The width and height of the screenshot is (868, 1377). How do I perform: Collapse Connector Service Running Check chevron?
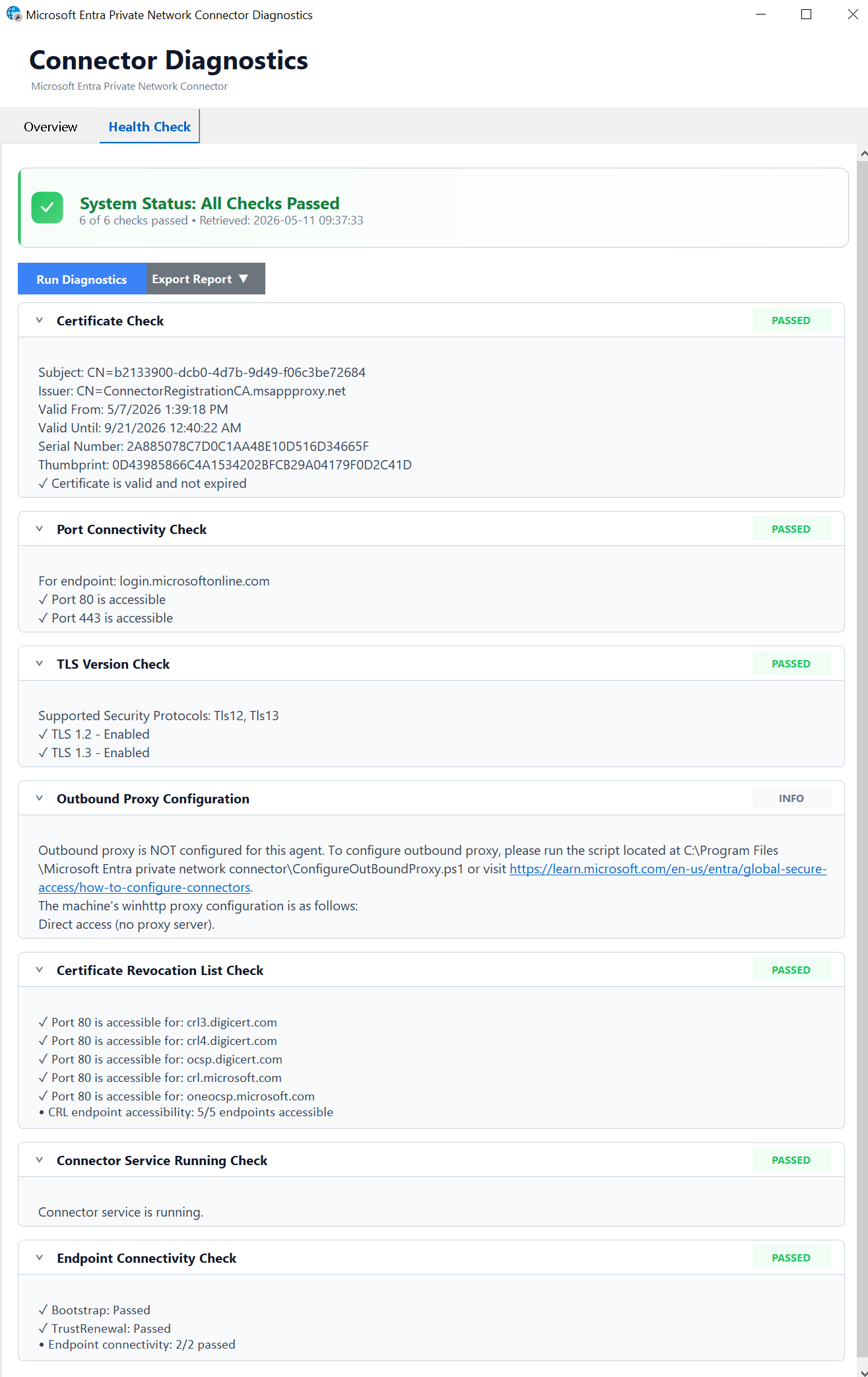40,1160
